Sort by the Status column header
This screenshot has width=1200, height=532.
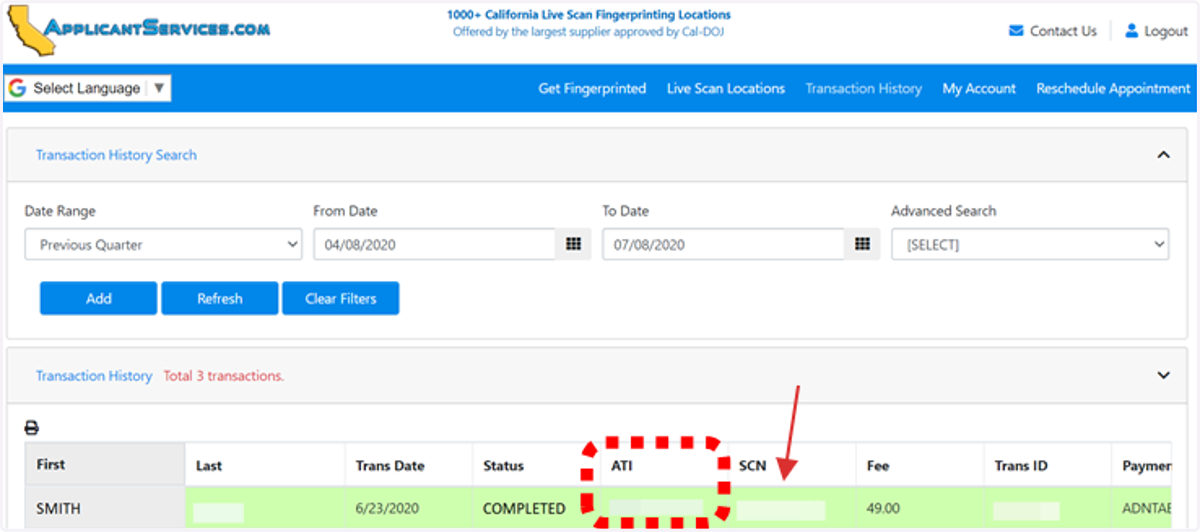[536, 465]
